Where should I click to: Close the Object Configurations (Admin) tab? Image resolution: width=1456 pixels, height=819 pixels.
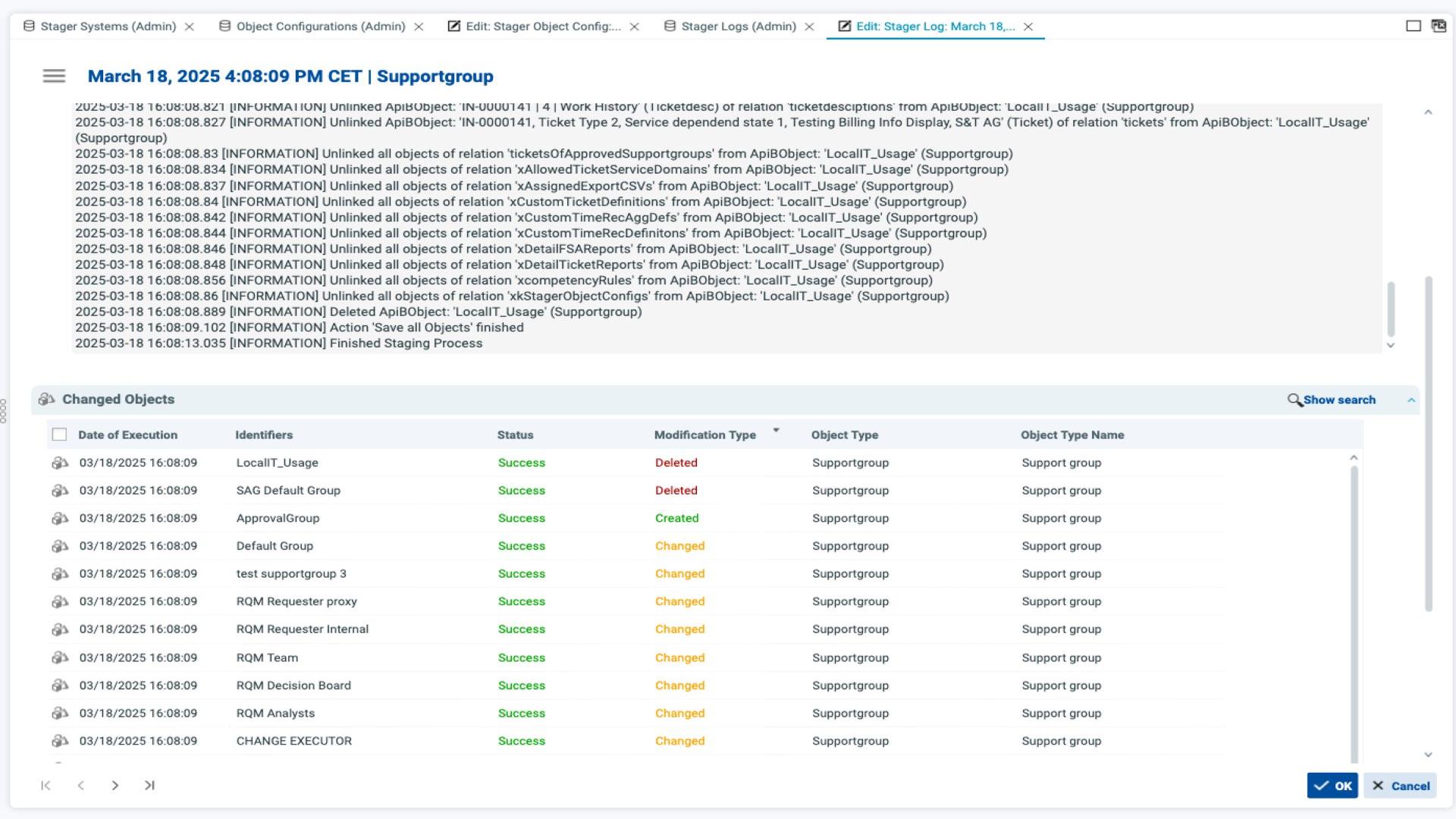[x=419, y=27]
